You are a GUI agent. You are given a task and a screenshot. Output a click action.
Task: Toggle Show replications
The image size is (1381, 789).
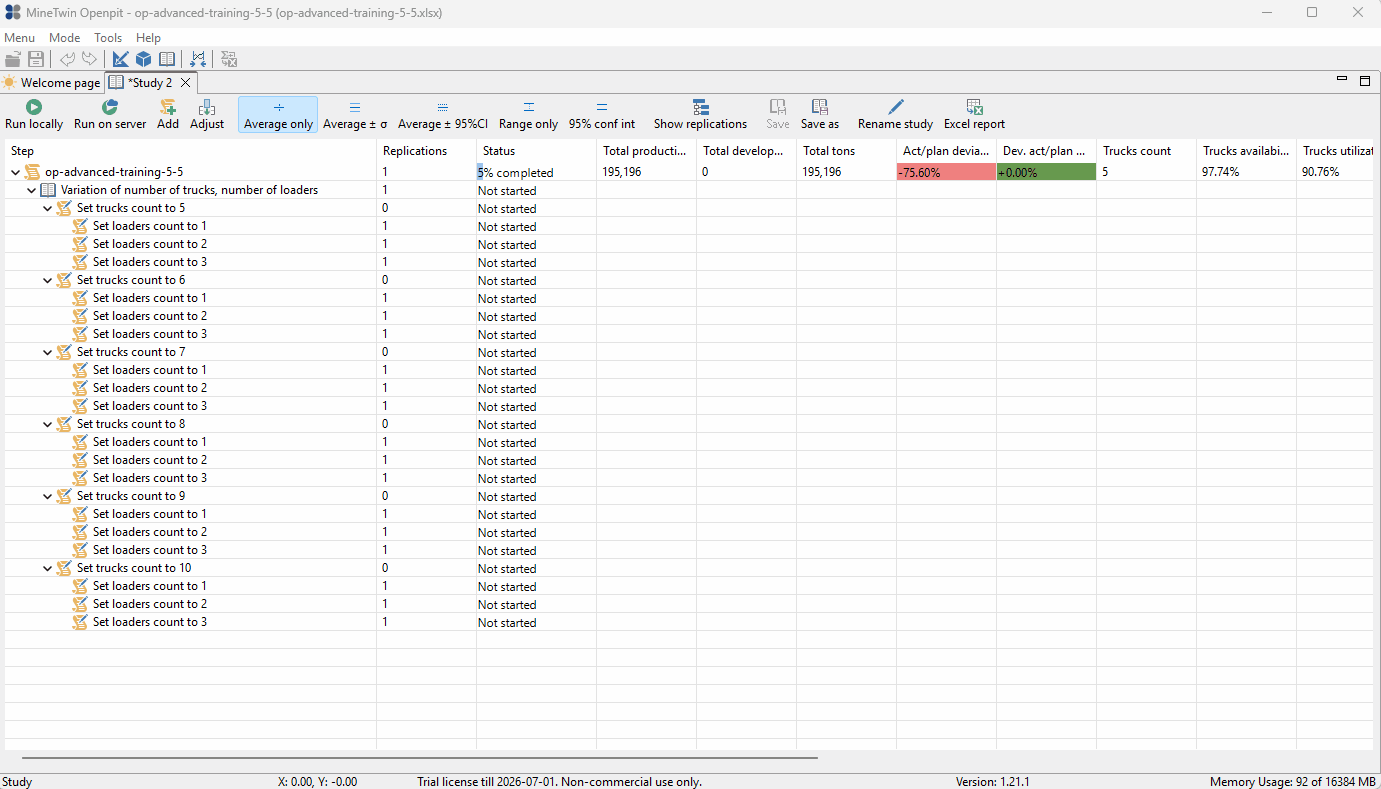click(x=700, y=115)
